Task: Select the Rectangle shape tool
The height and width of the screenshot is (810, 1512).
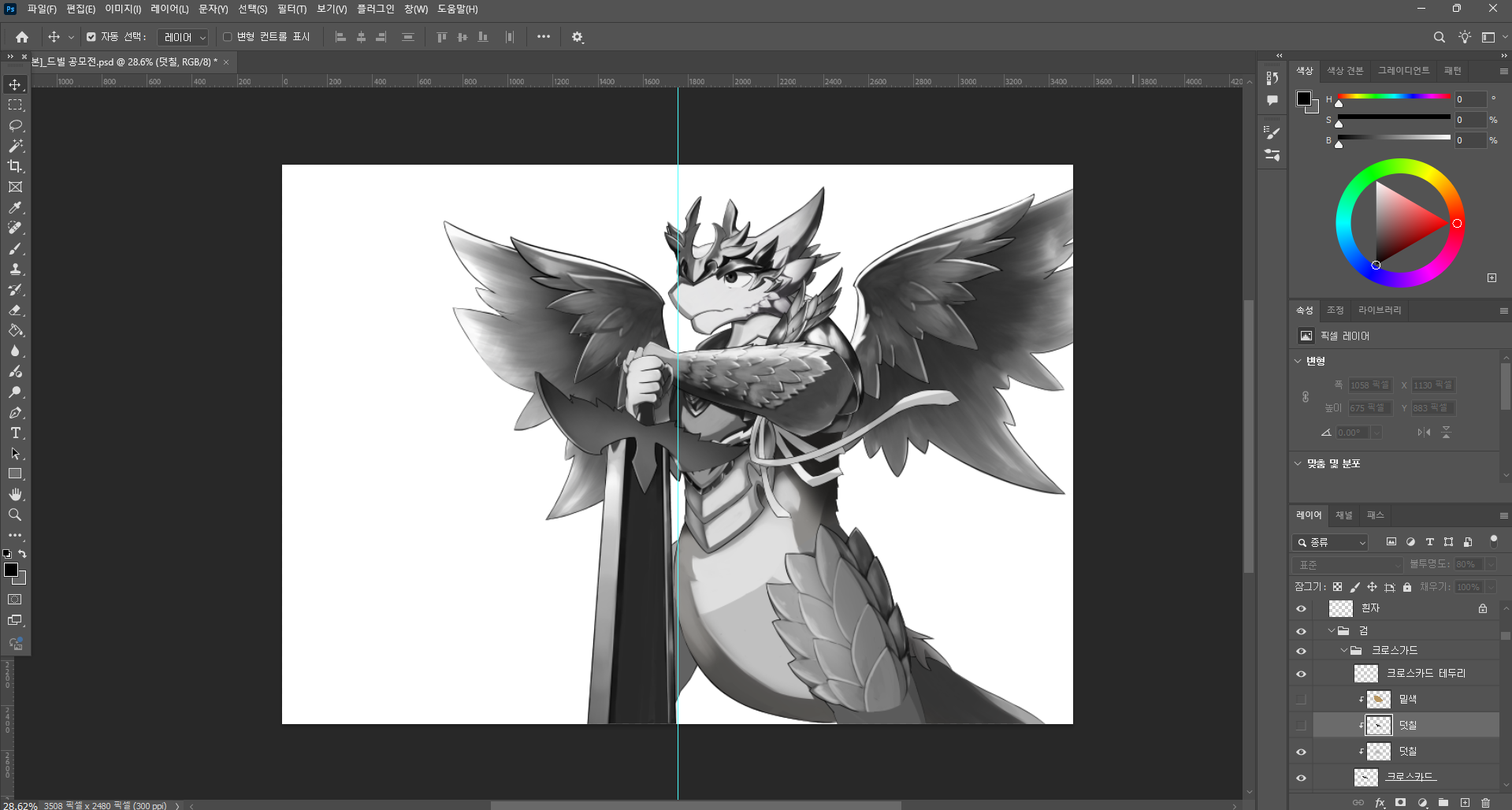Action: pos(15,474)
